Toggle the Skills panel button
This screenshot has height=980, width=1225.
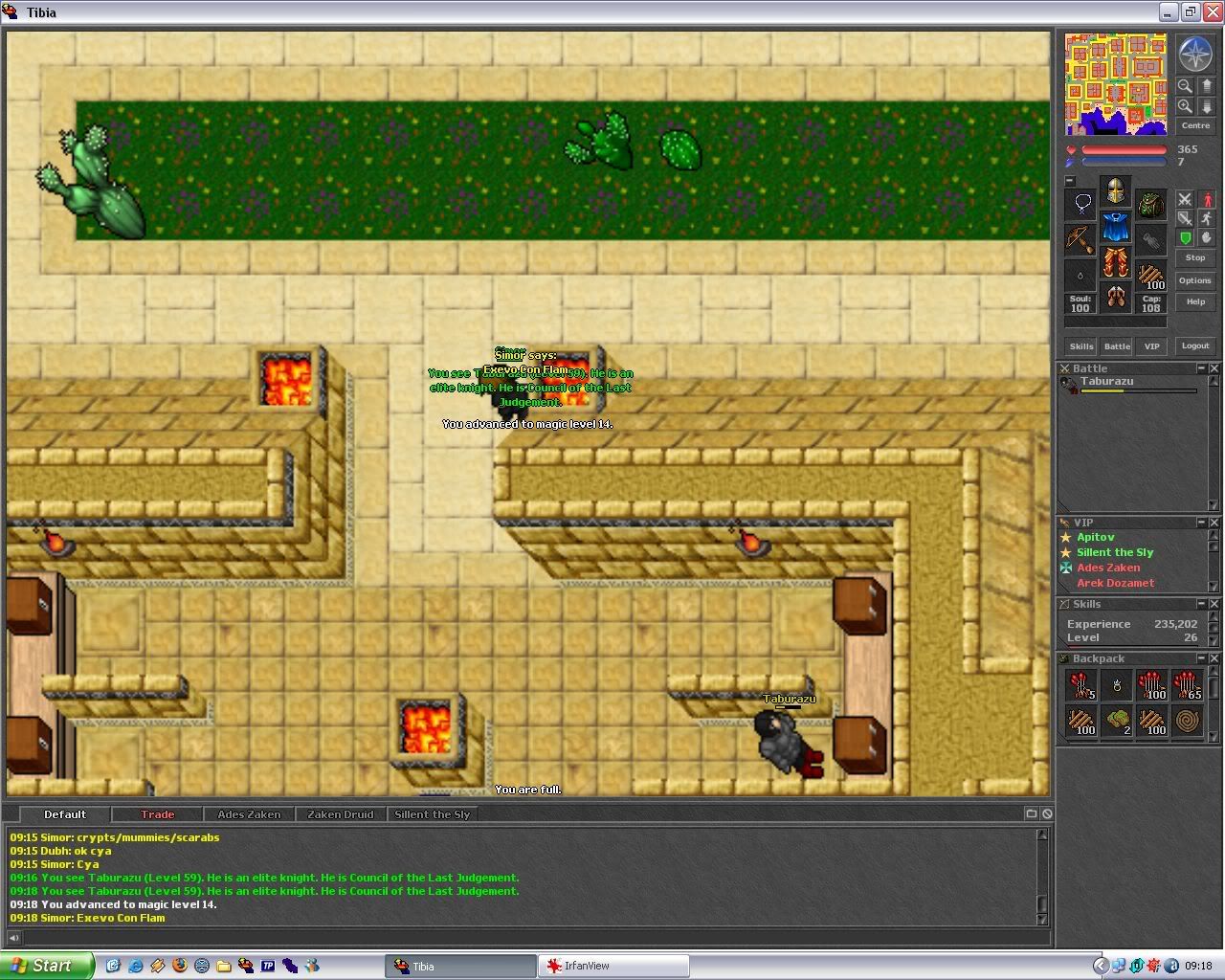click(x=1081, y=346)
